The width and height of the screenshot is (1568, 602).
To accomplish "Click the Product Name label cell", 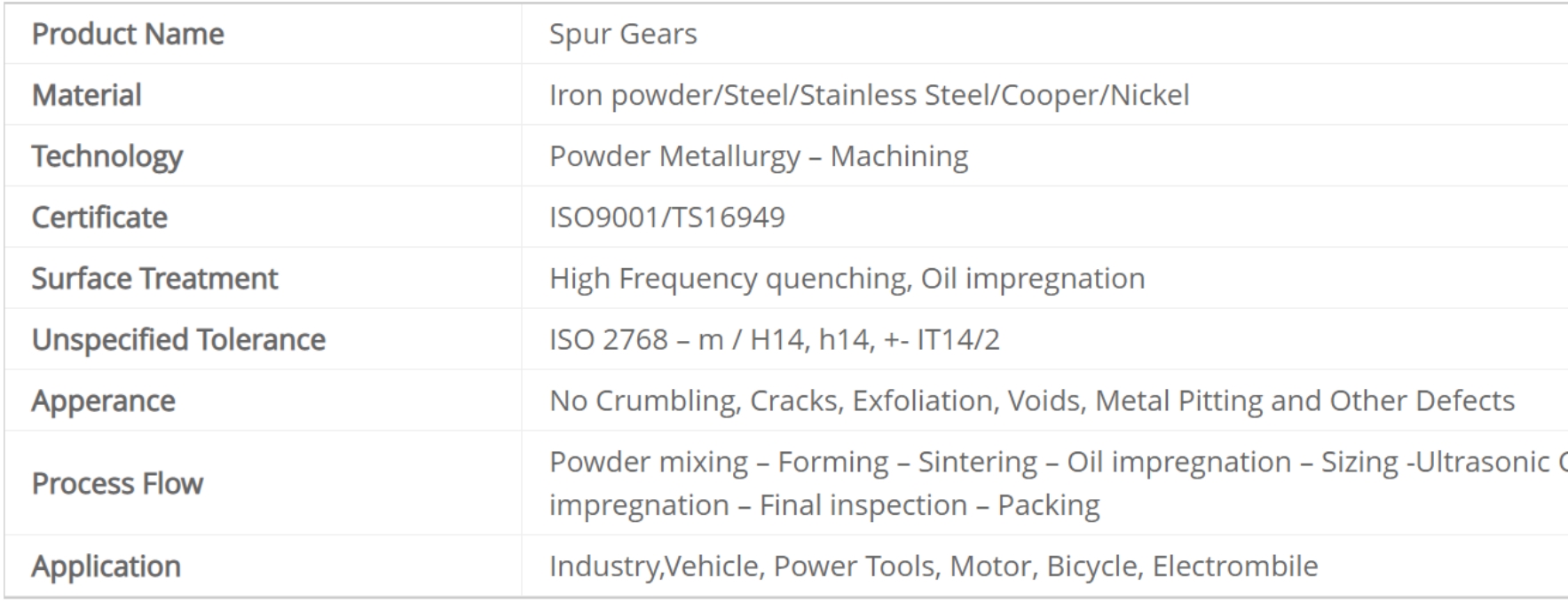I will [x=263, y=34].
